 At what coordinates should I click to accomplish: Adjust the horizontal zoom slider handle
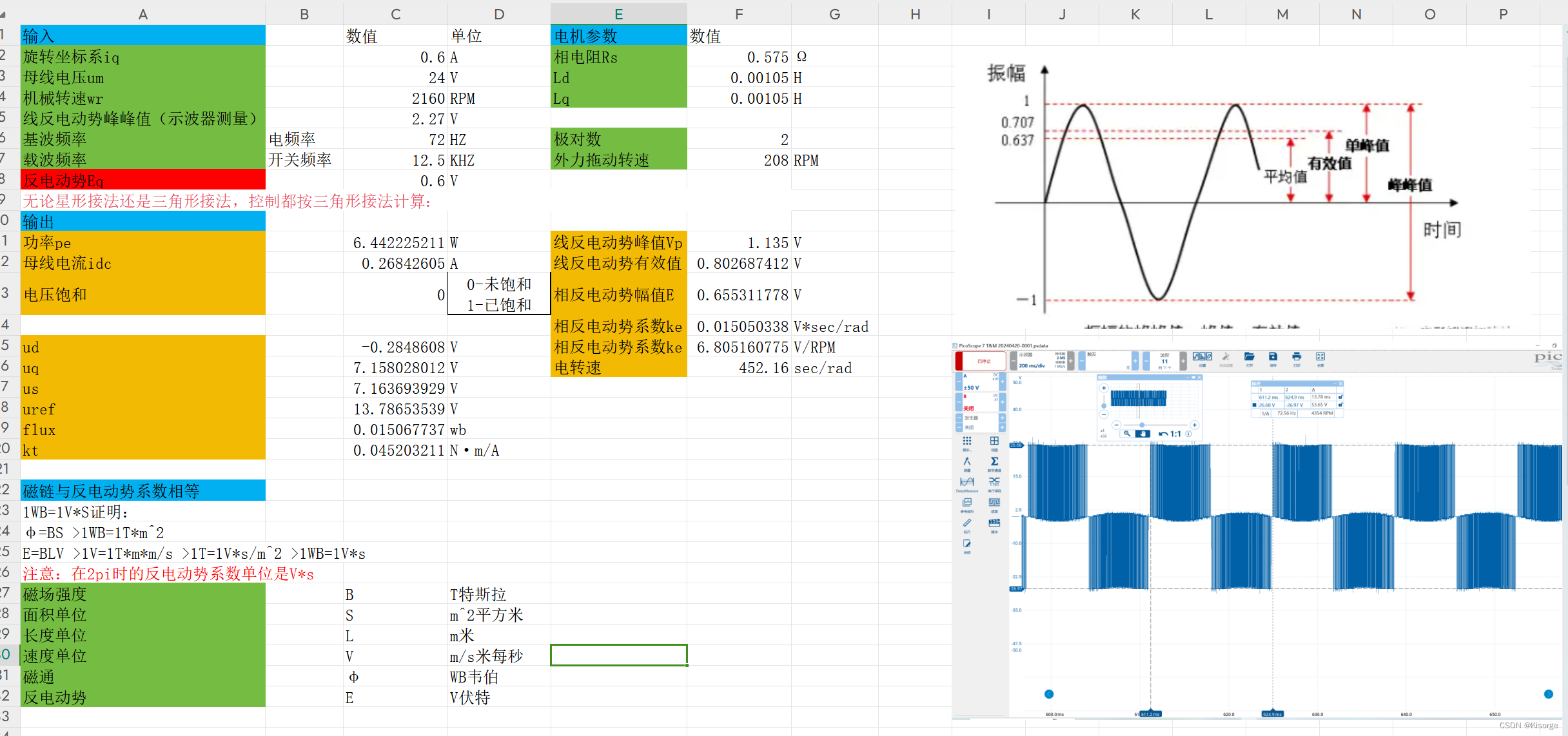pos(1142,425)
